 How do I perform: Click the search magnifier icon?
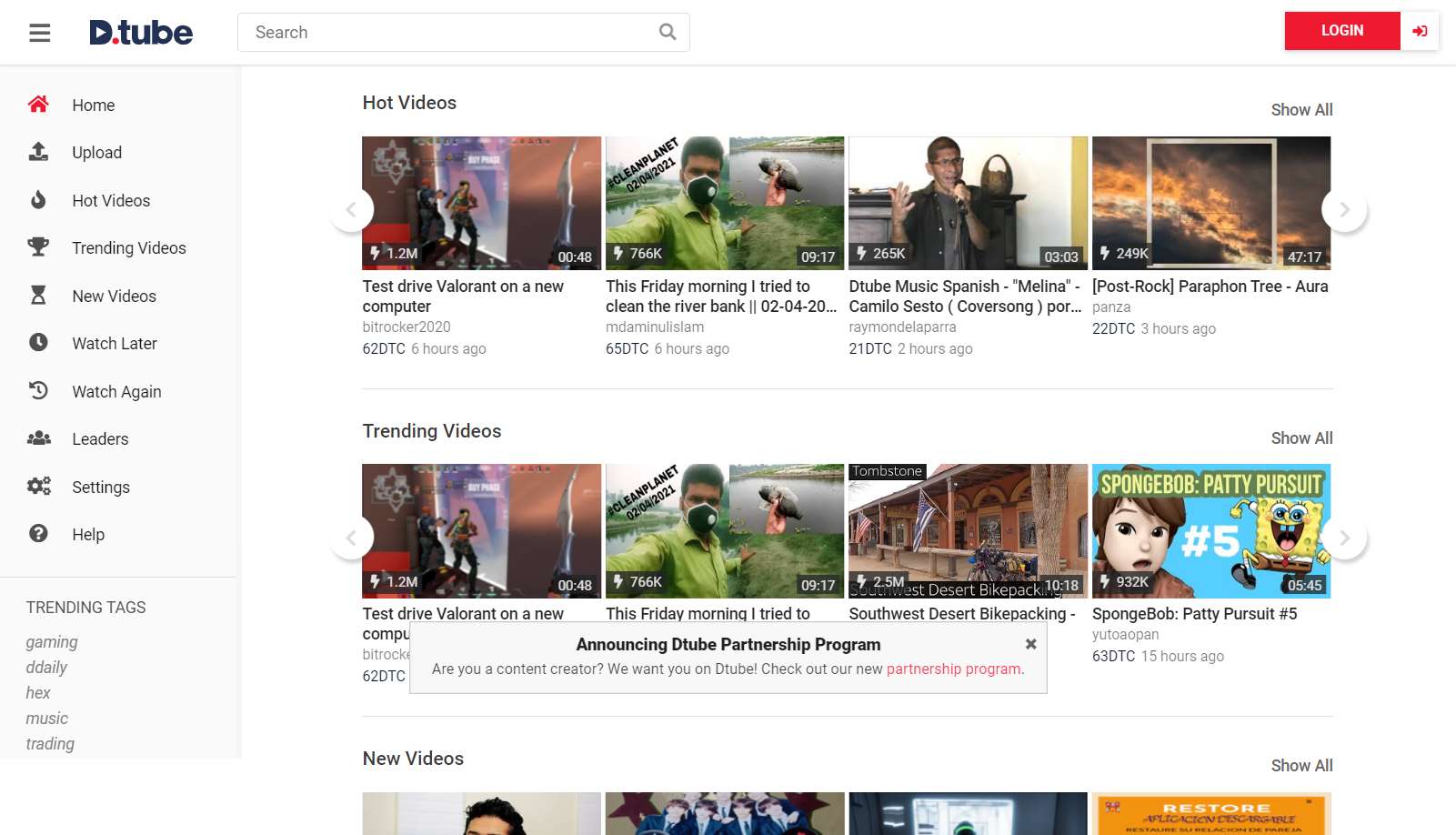(x=668, y=32)
